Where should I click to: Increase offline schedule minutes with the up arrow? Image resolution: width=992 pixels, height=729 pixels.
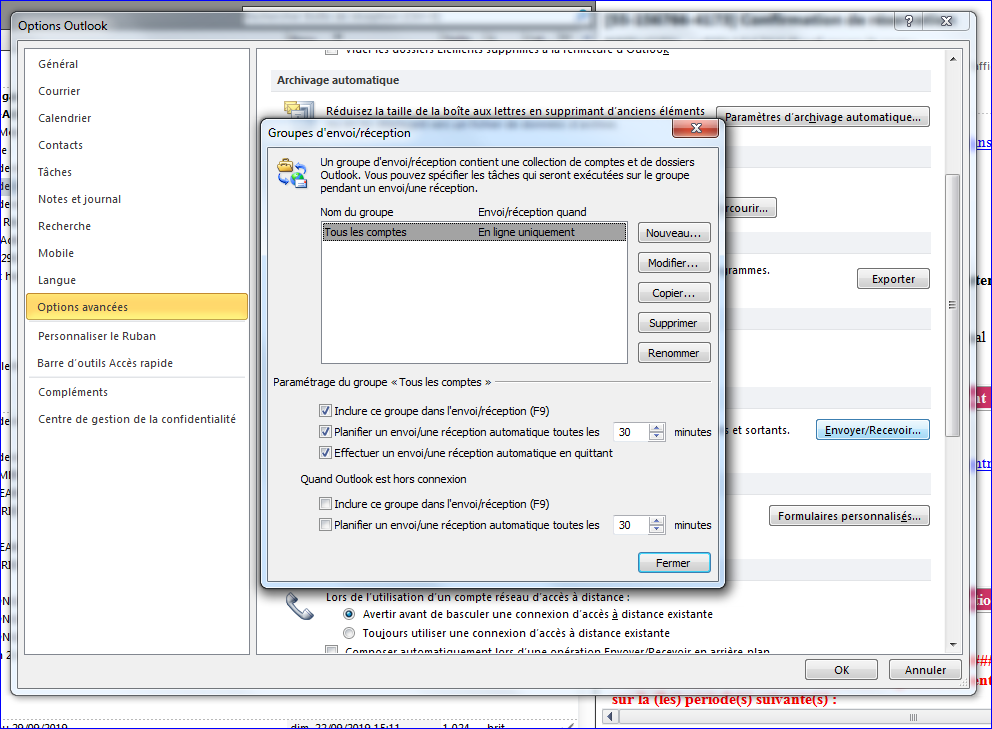[x=657, y=521]
